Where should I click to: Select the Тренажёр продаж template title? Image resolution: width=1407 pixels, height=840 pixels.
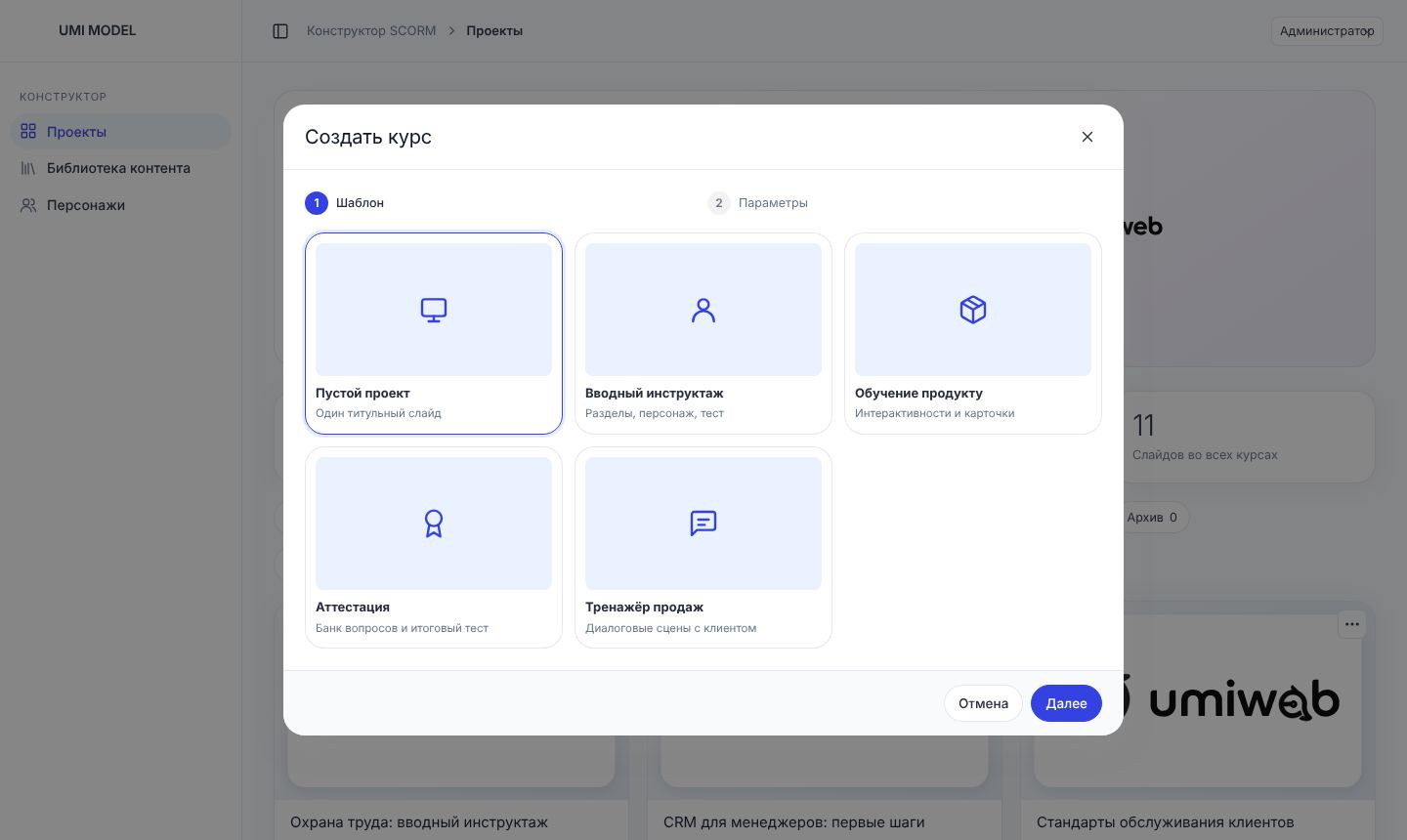coord(644,607)
